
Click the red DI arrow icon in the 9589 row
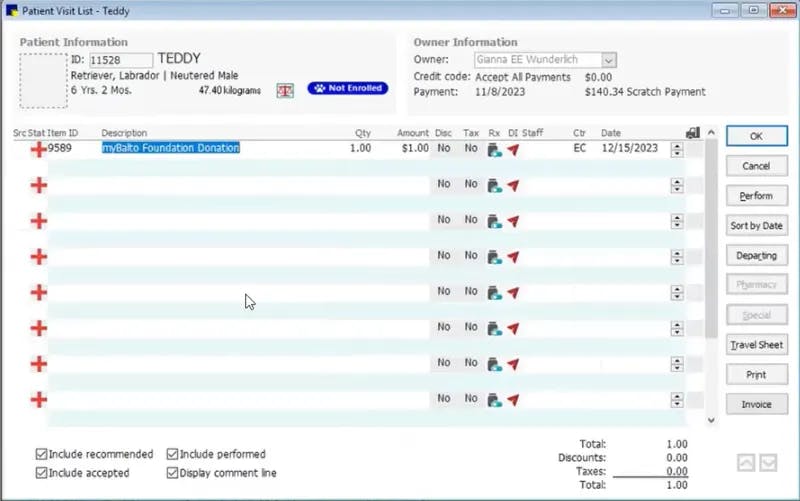click(x=513, y=149)
